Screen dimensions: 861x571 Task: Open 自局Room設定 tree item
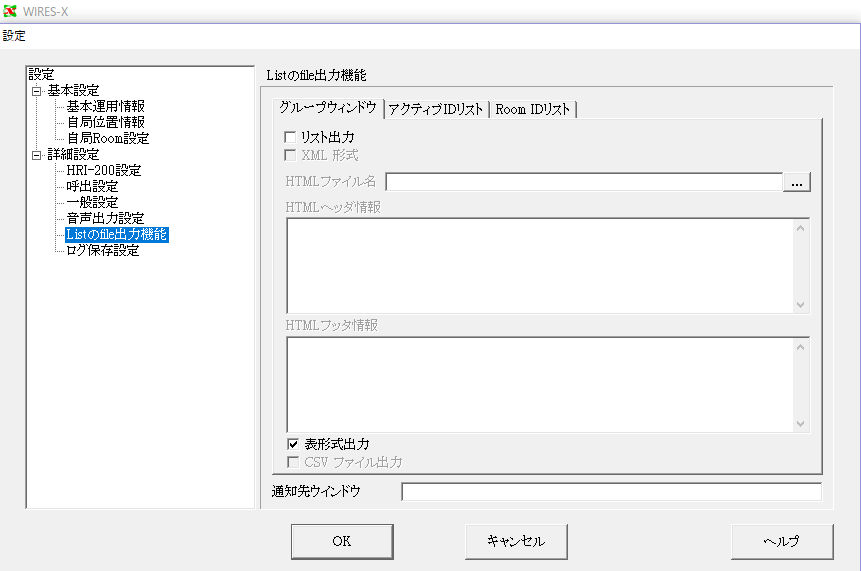(x=108, y=138)
